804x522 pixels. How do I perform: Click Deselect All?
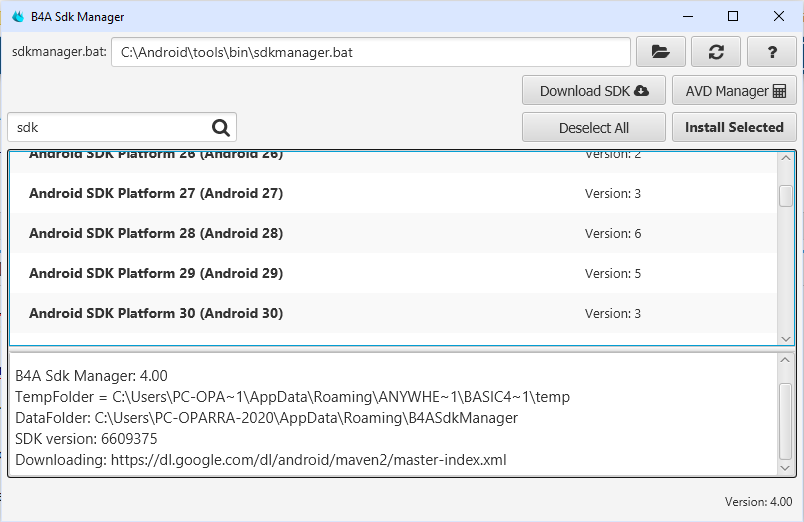click(x=594, y=127)
